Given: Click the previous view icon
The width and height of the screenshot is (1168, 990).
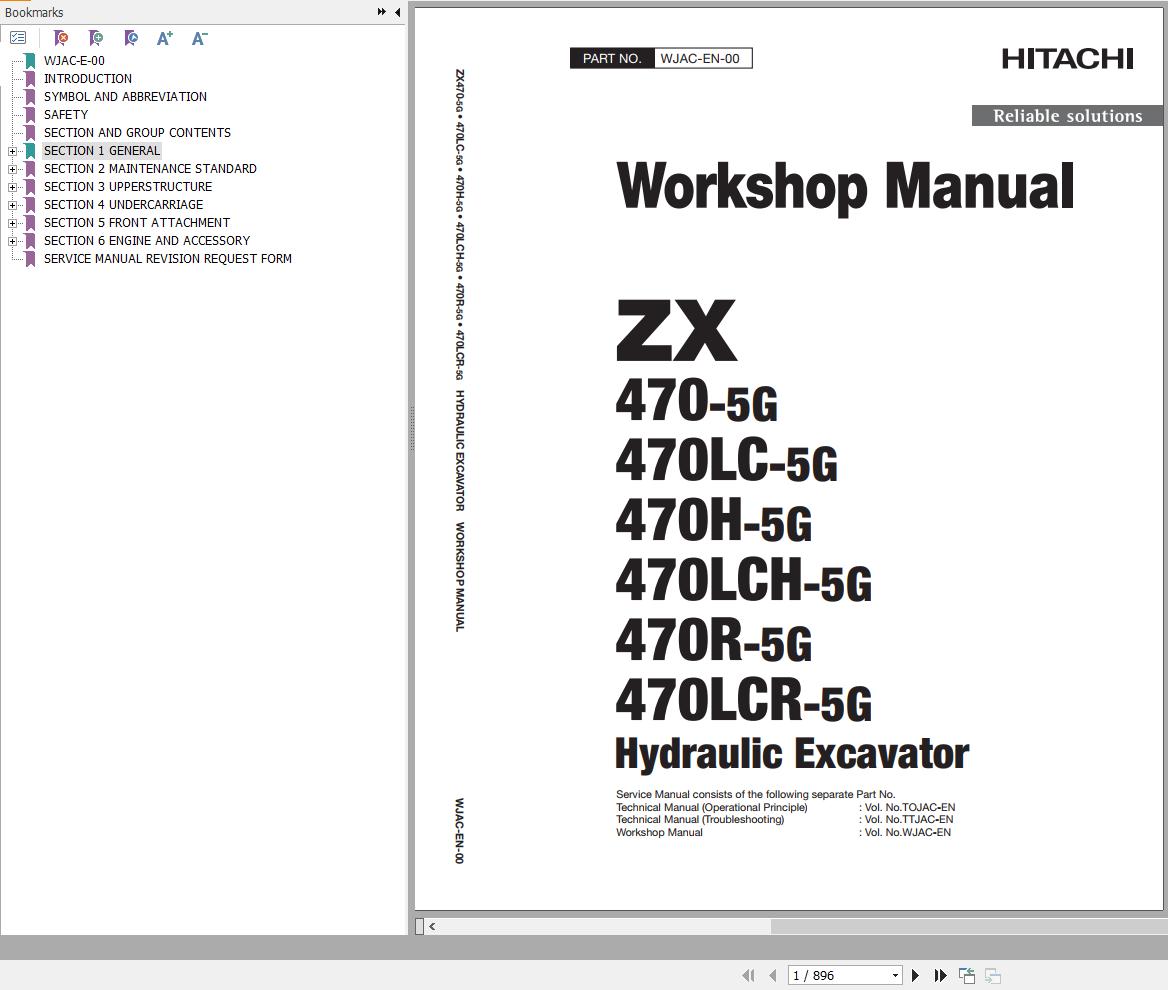Looking at the screenshot, I should point(967,975).
